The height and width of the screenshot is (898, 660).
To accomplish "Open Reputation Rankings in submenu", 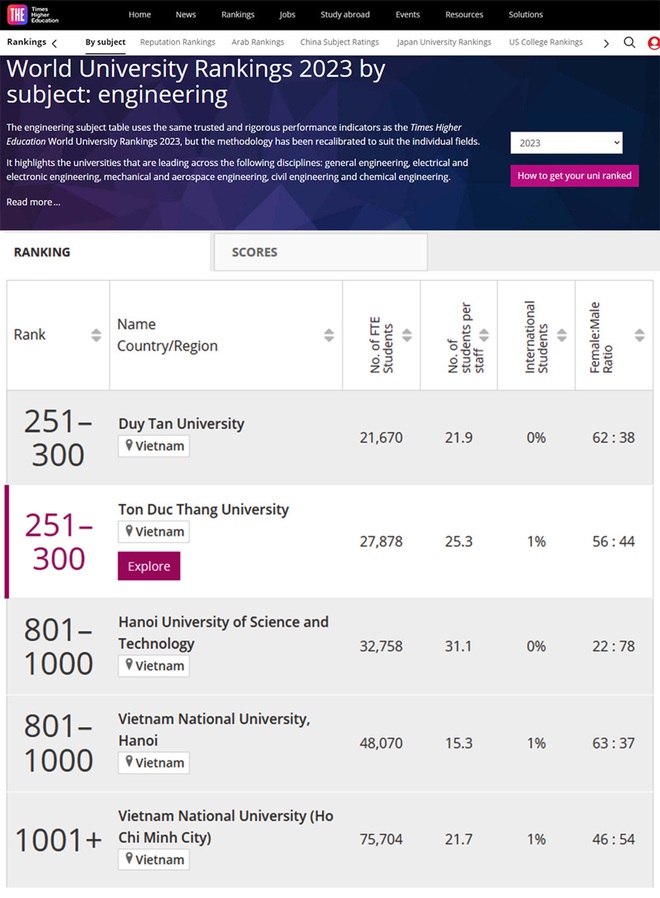I will tap(177, 43).
